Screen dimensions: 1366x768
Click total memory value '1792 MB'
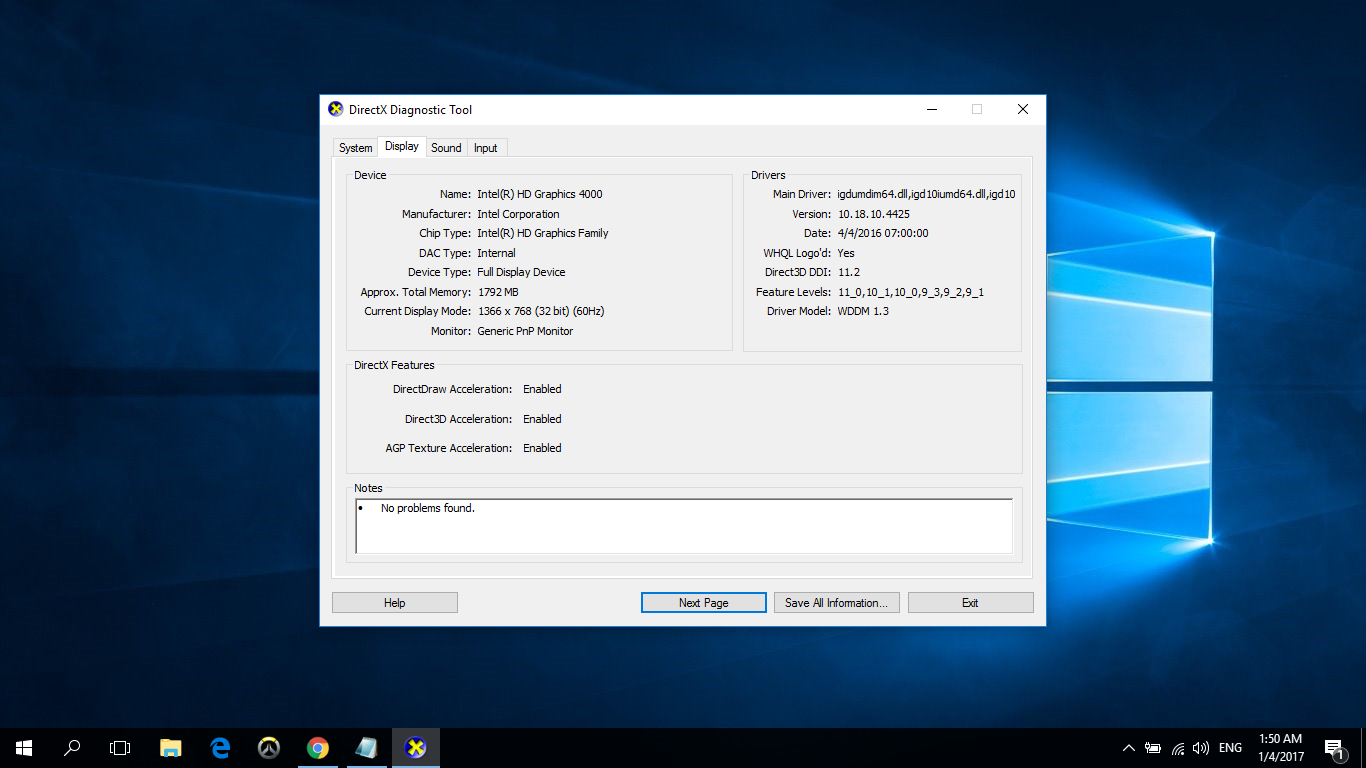point(498,292)
